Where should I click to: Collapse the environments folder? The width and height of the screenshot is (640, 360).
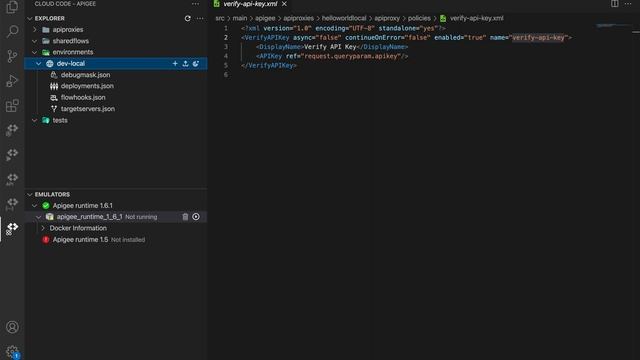[35, 52]
